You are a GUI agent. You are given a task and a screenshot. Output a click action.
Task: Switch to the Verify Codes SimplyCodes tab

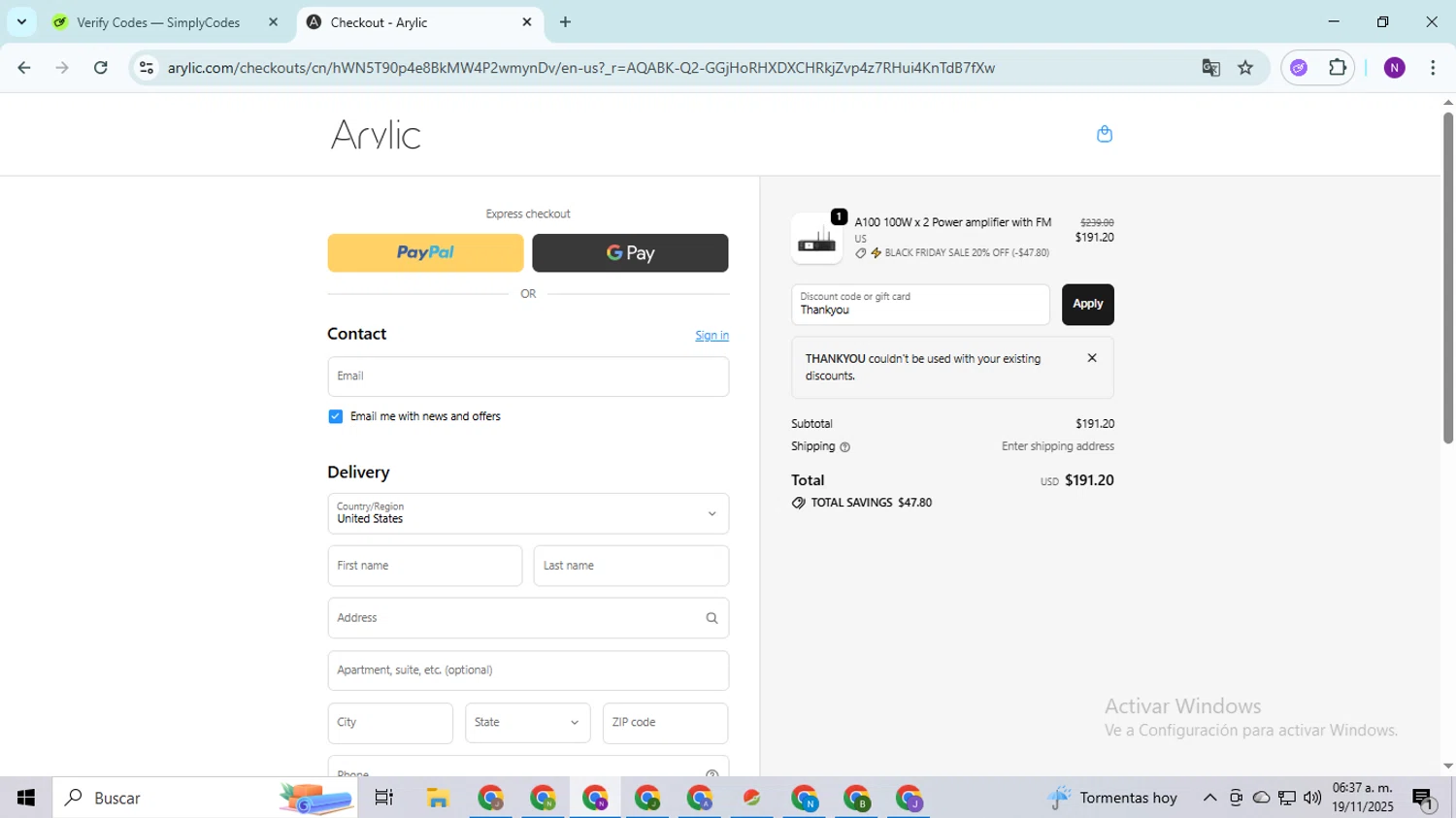(158, 22)
